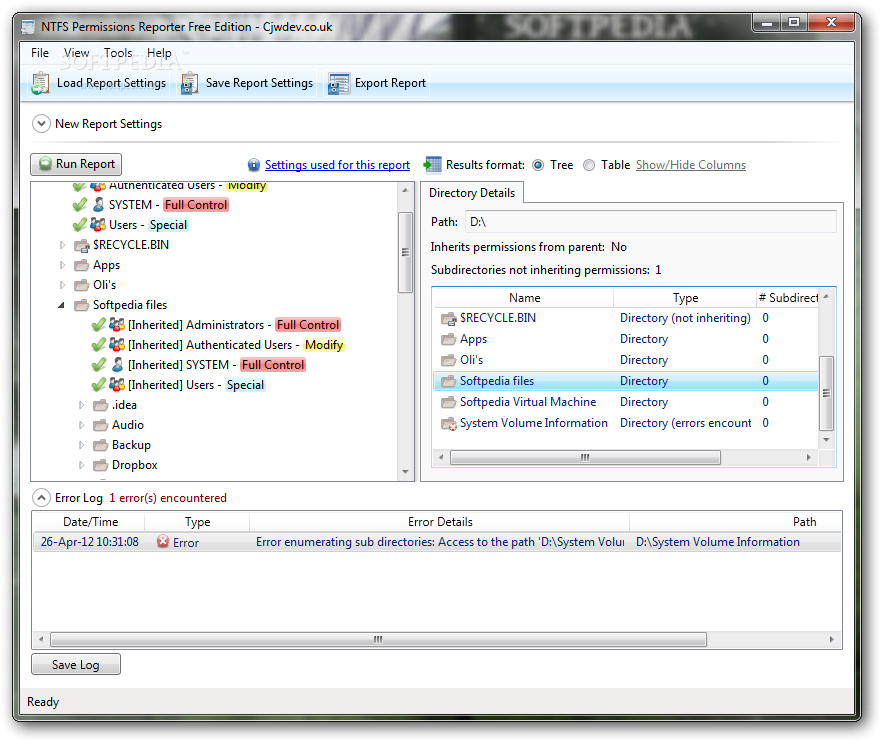
Task: Click the blue info icon beside Settings link
Action: pyautogui.click(x=254, y=165)
